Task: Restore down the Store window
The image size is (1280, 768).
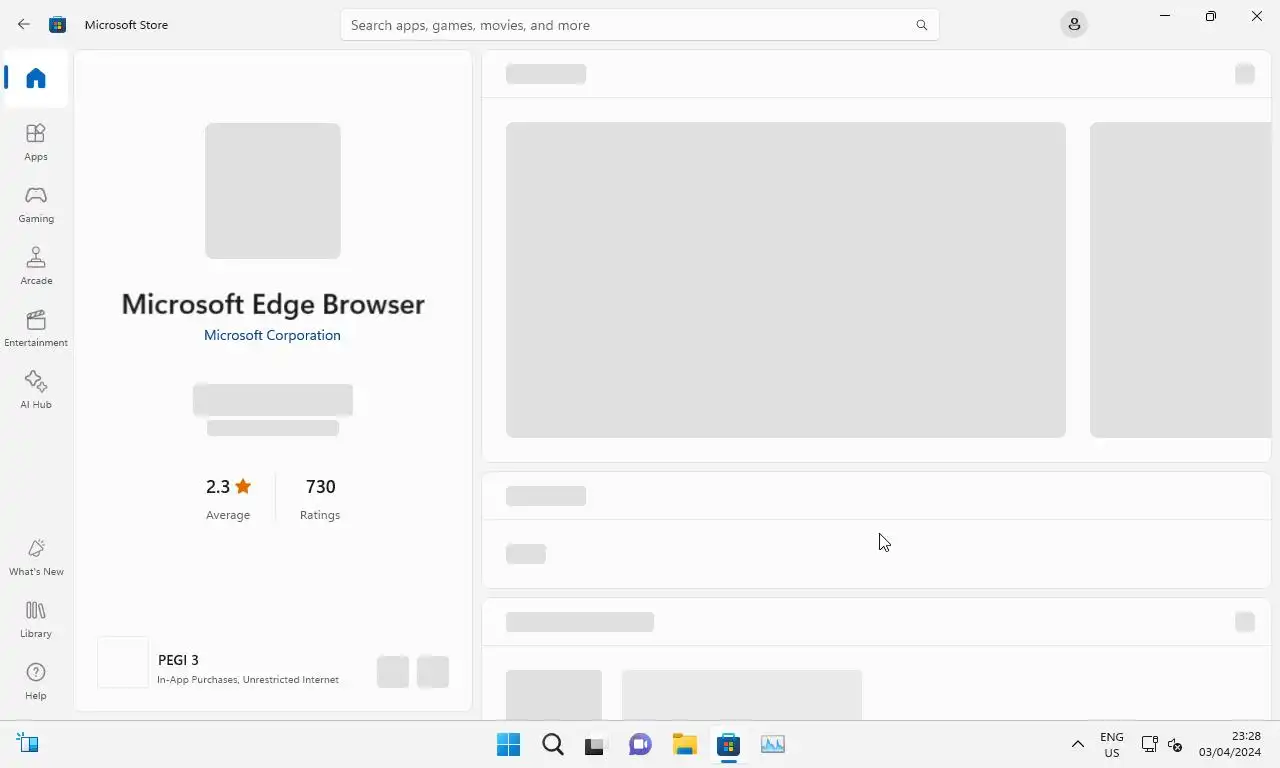Action: pos(1210,16)
